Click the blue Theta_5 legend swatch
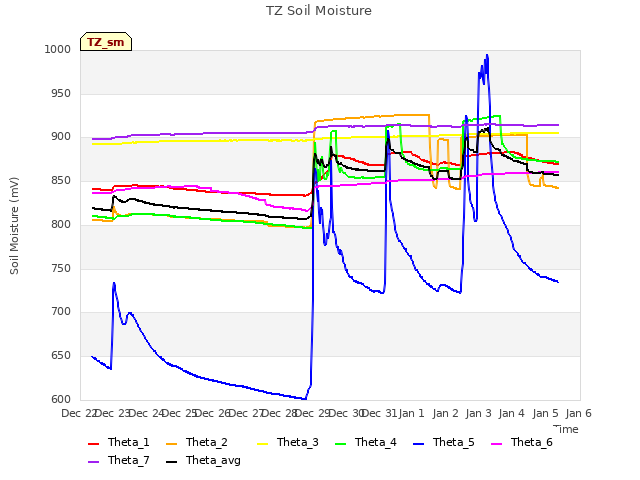 [418, 443]
